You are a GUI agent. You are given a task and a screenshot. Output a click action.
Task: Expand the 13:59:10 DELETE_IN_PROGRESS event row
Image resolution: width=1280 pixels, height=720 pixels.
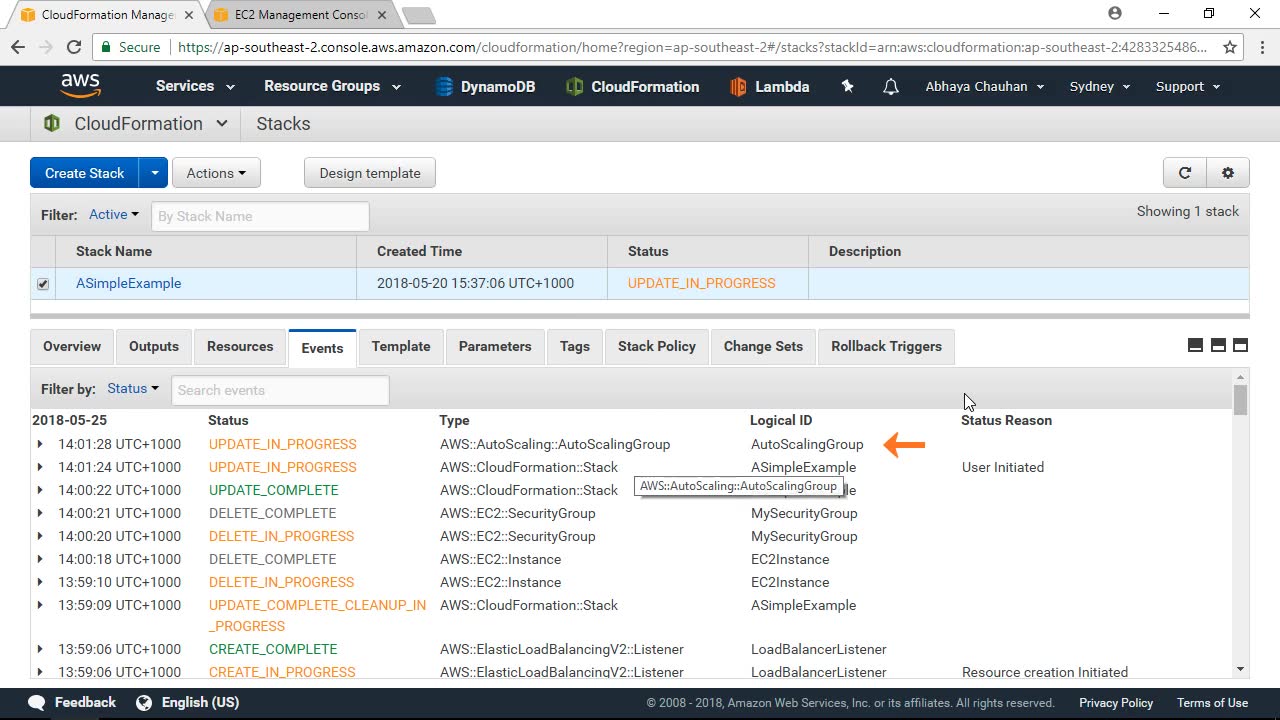pyautogui.click(x=40, y=582)
